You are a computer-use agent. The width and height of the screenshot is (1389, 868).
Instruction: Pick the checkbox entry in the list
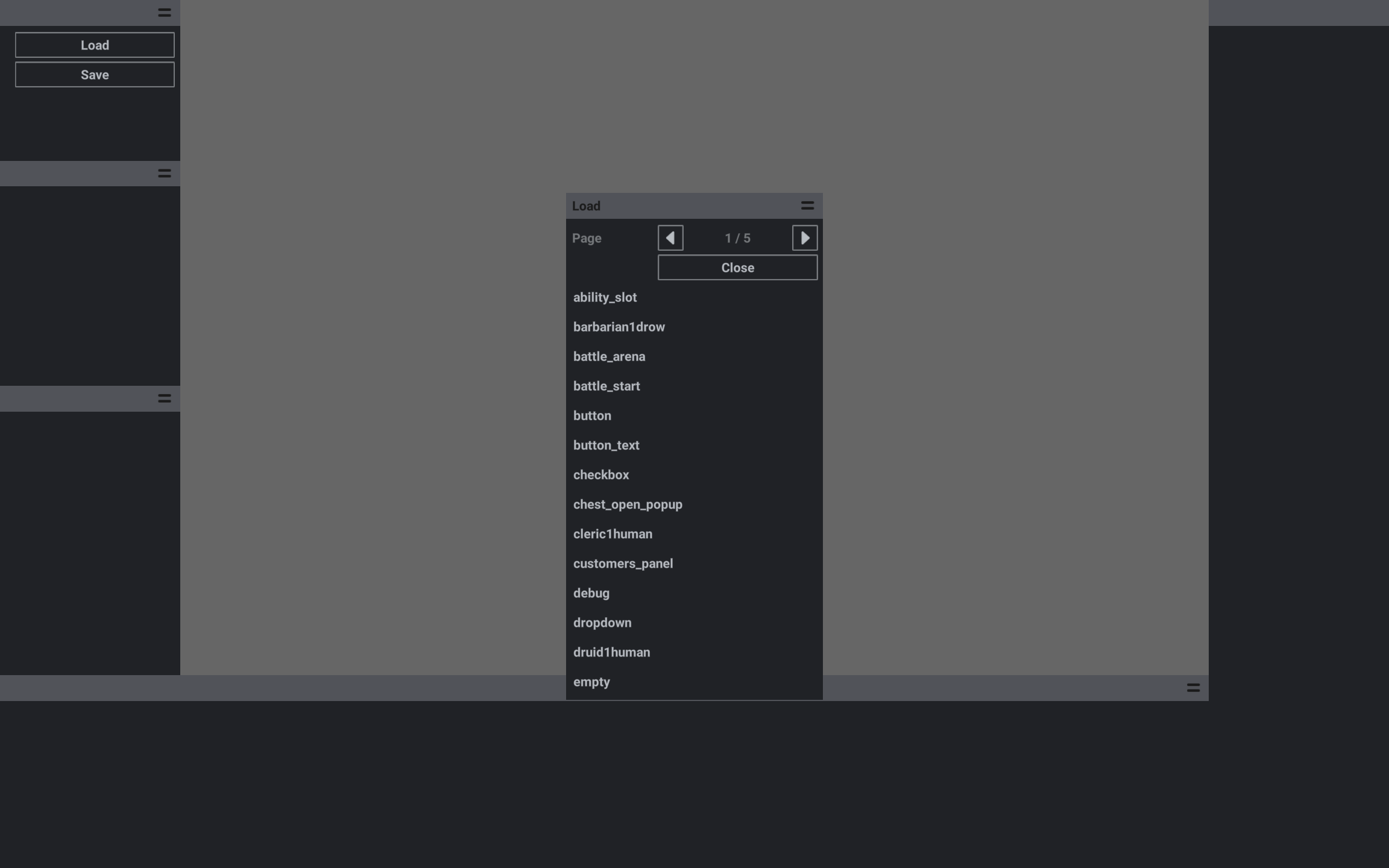click(x=601, y=475)
